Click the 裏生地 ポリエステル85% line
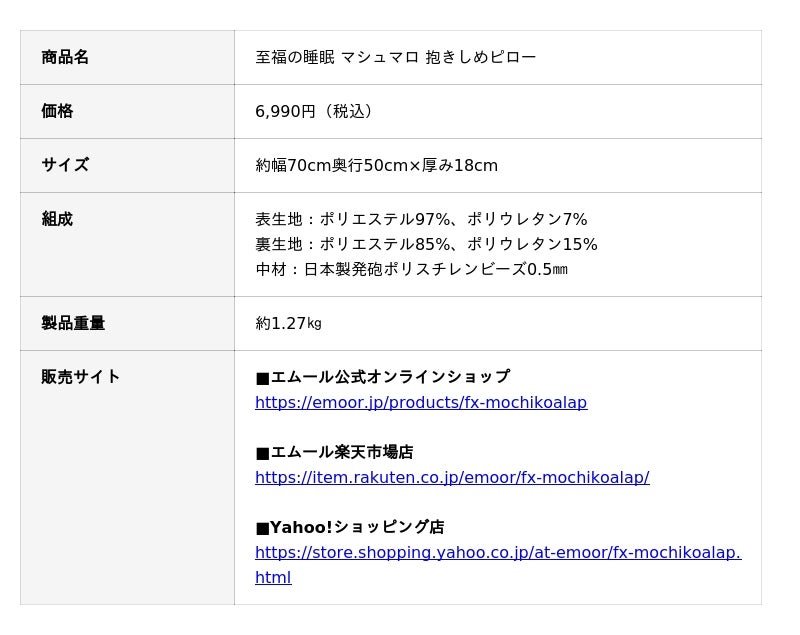The height and width of the screenshot is (635, 800). [x=426, y=244]
